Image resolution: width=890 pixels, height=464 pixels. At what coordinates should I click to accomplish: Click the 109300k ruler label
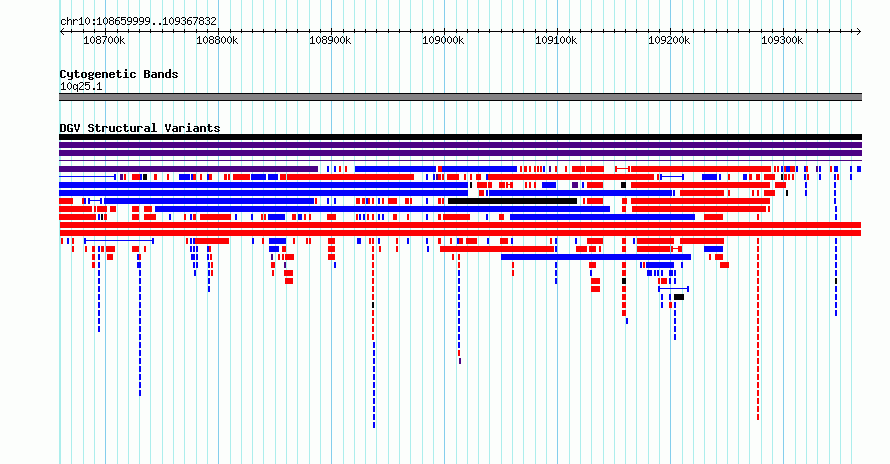coord(782,40)
